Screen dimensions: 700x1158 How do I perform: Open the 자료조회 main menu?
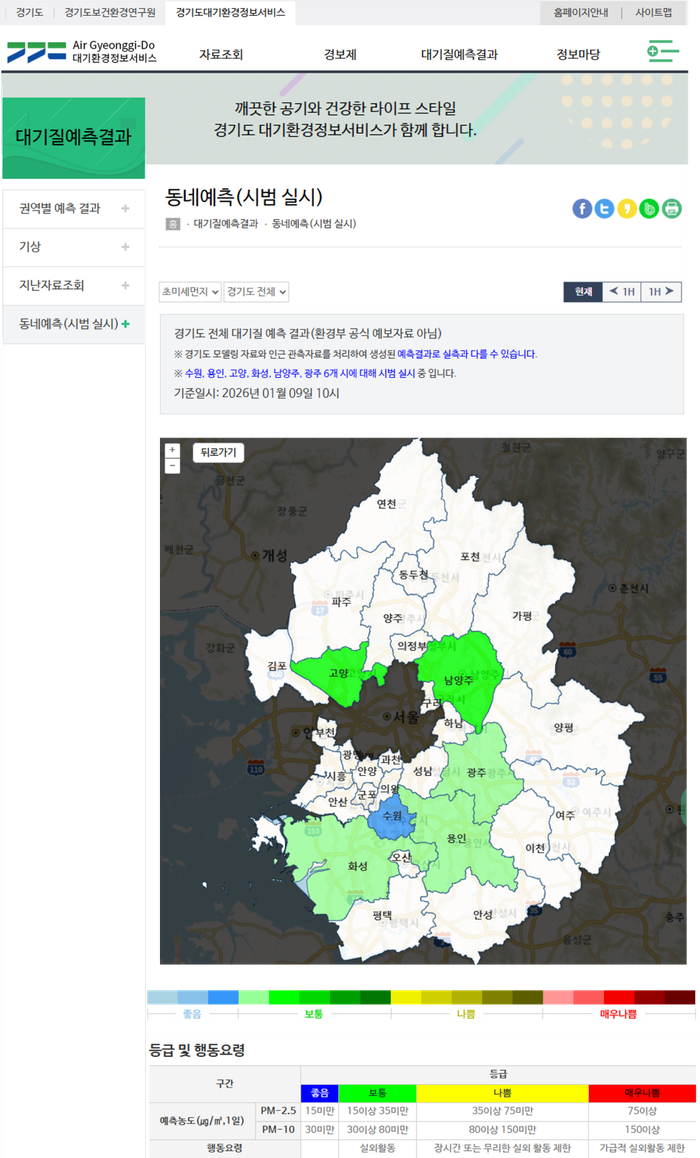[221, 54]
